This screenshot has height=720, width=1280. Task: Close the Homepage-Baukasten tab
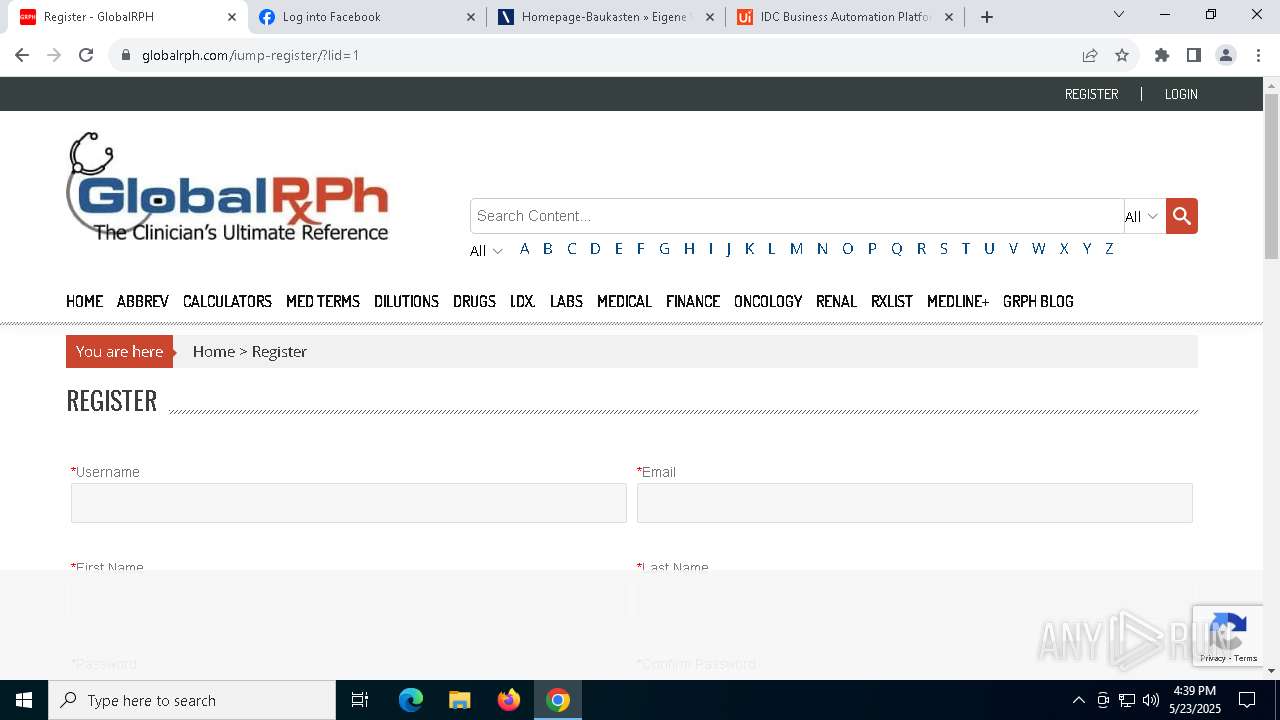point(710,17)
